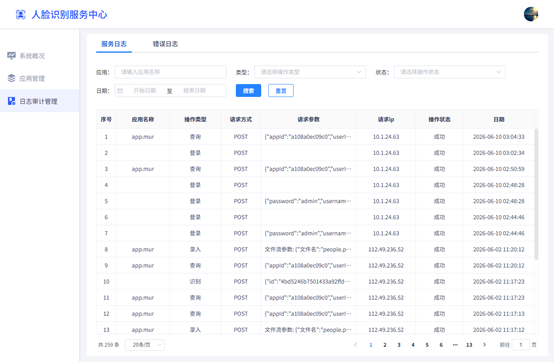Click IP 112.49.236.52 in row 9
Viewport: 554px width, 362px height.
386,266
